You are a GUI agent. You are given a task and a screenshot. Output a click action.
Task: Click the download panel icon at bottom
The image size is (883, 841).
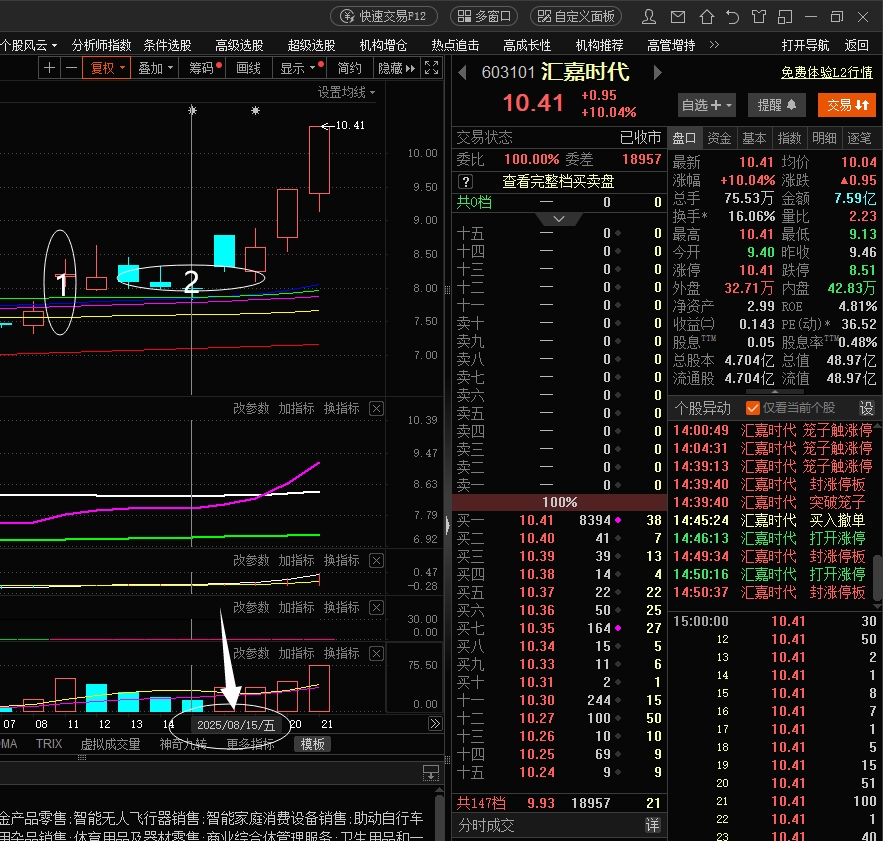click(431, 773)
